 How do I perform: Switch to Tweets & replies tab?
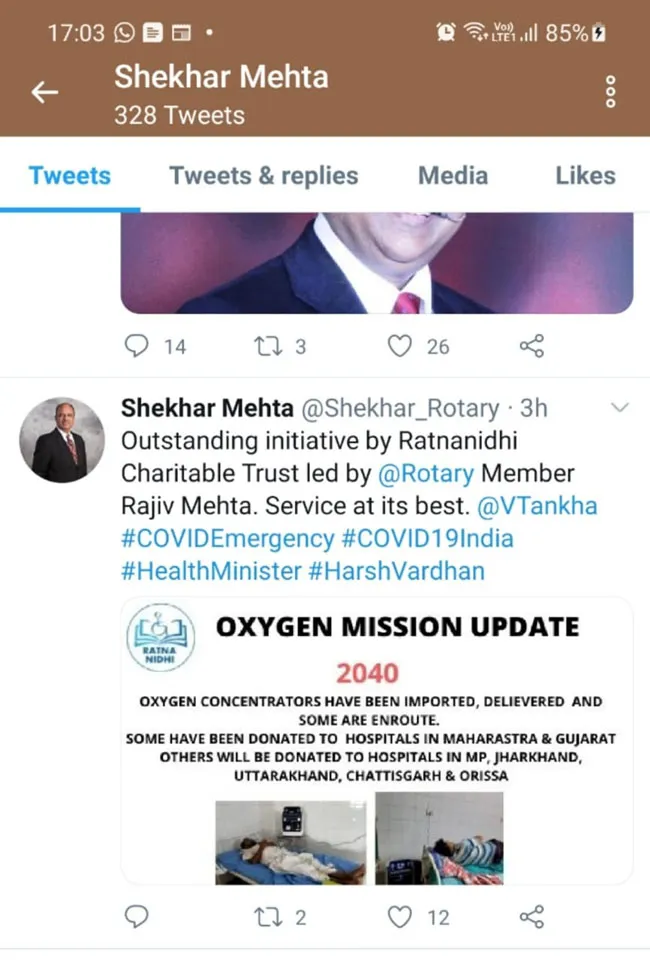tap(263, 176)
